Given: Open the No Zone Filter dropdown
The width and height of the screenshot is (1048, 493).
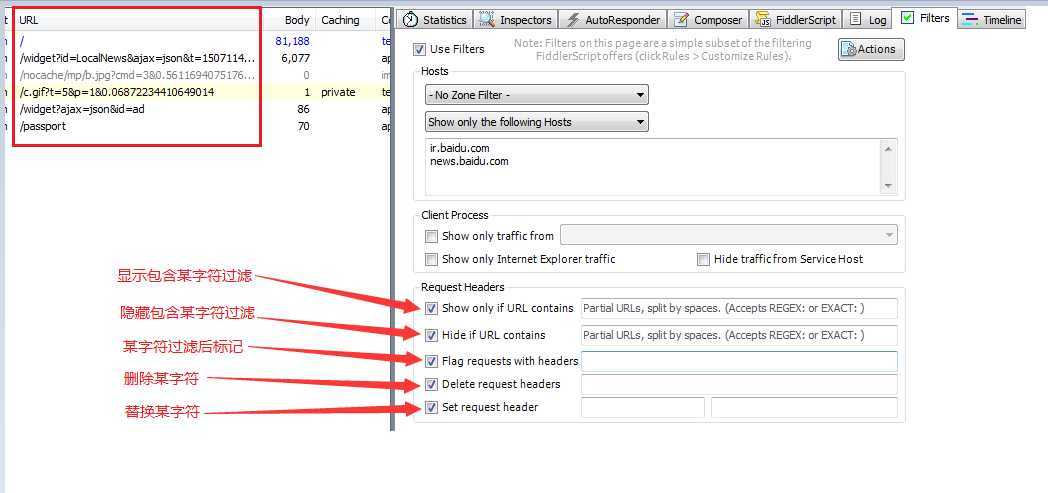Looking at the screenshot, I should [x=537, y=96].
